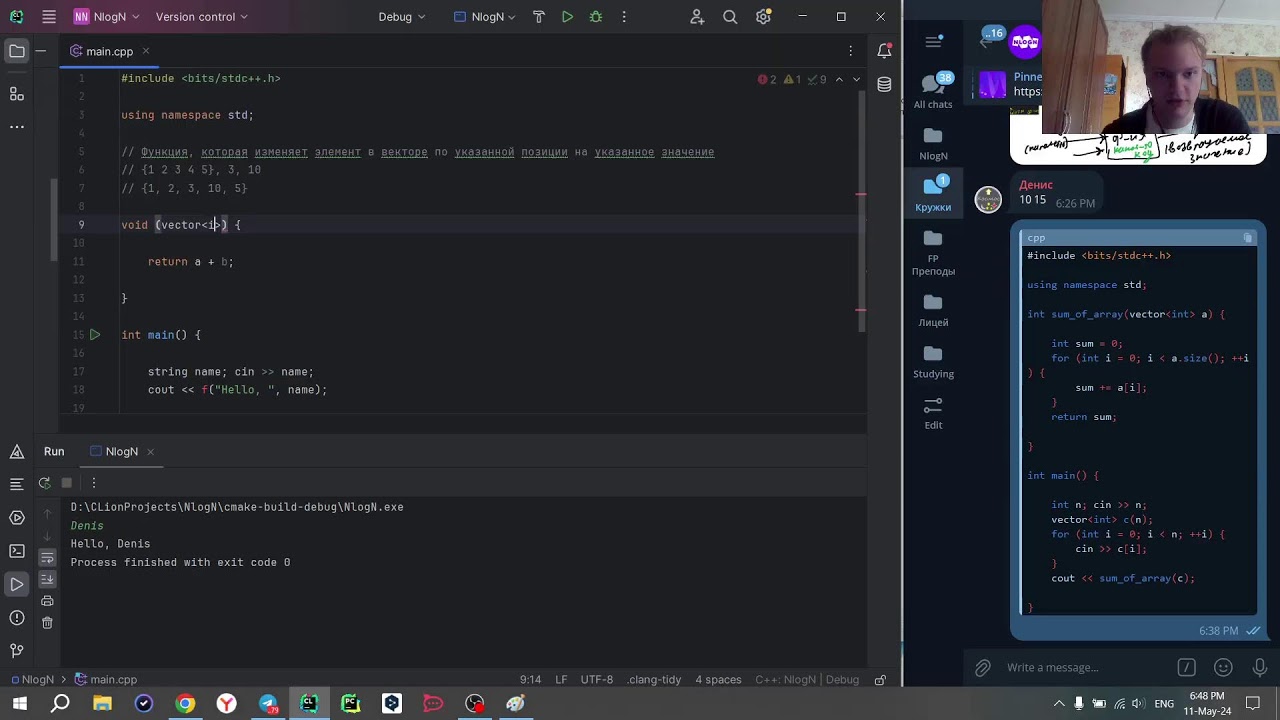The width and height of the screenshot is (1280, 720).
Task: Toggle Scroll to End in Run console
Action: pos(47,579)
